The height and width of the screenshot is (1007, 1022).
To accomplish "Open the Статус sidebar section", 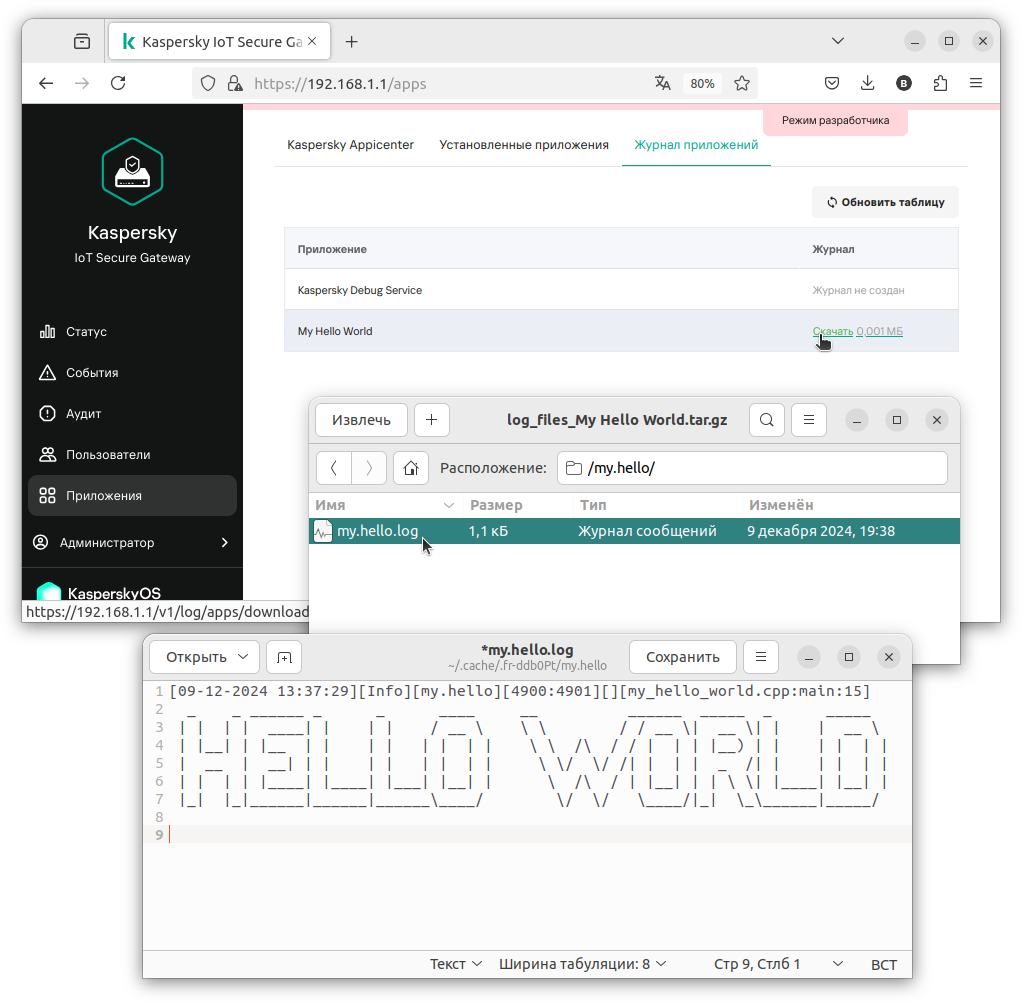I will (132, 332).
